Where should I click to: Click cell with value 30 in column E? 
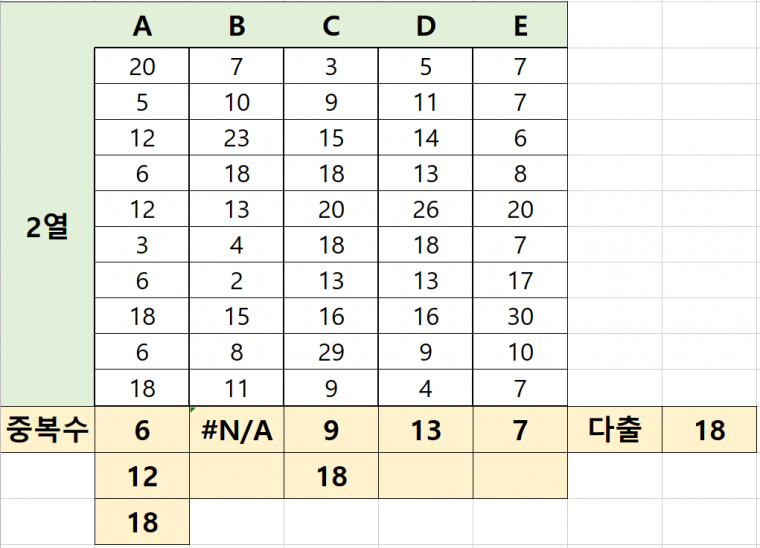point(520,316)
